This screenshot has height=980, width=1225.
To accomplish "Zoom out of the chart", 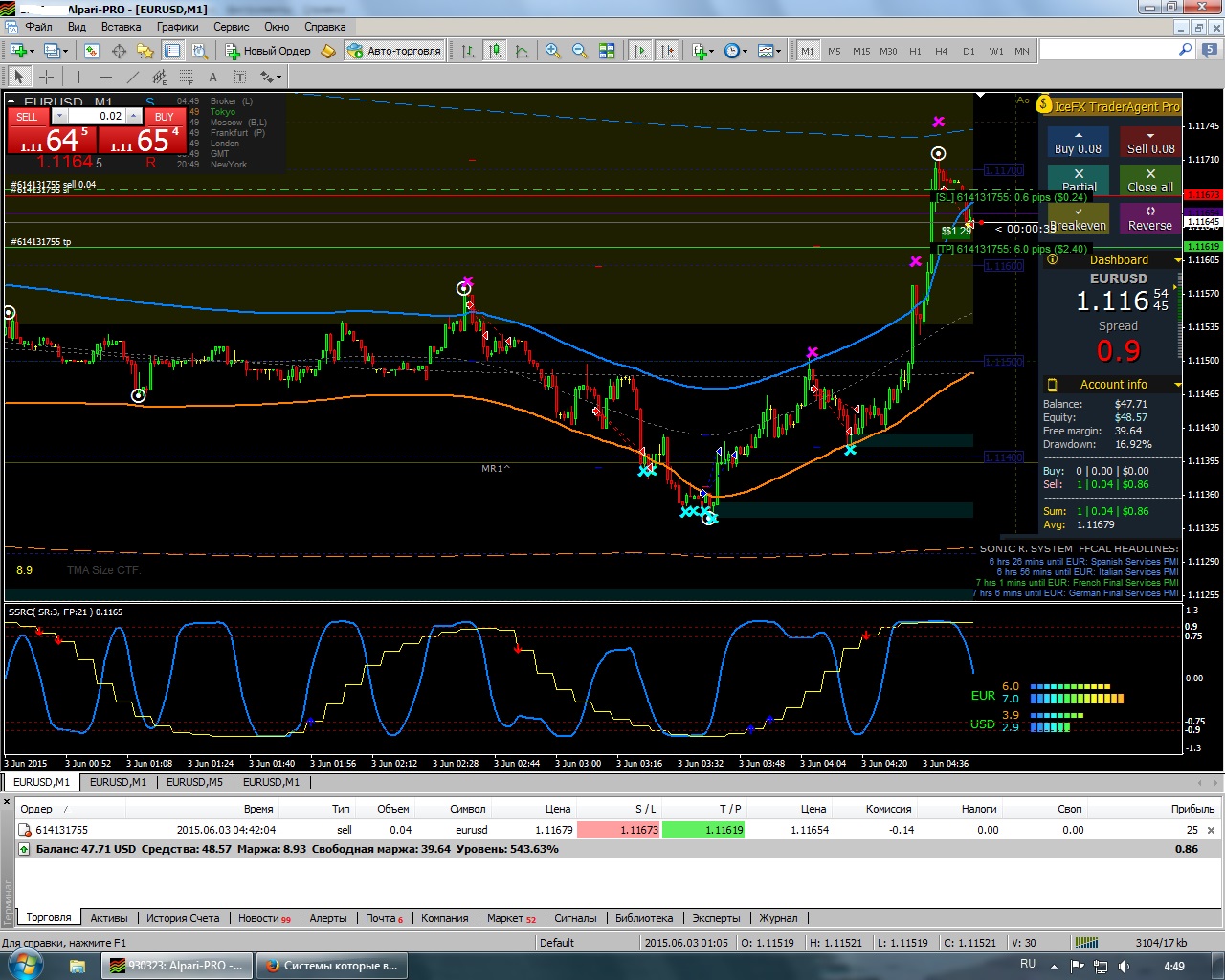I will click(580, 51).
